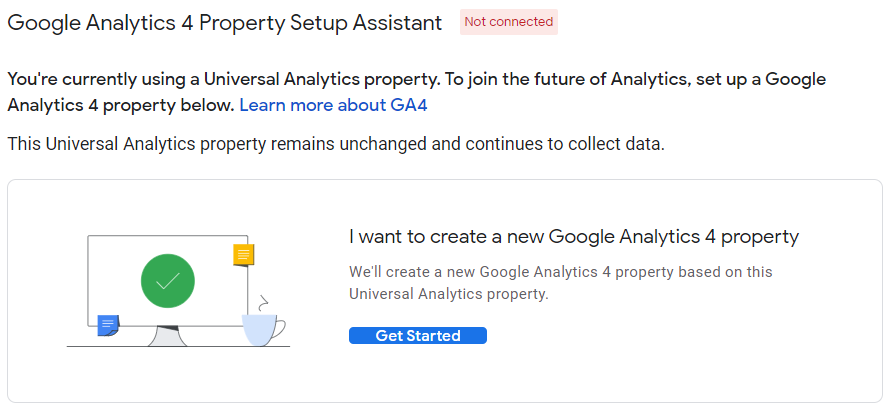Click the Get Started button
Viewport: 885px width, 412px height.
coord(418,336)
